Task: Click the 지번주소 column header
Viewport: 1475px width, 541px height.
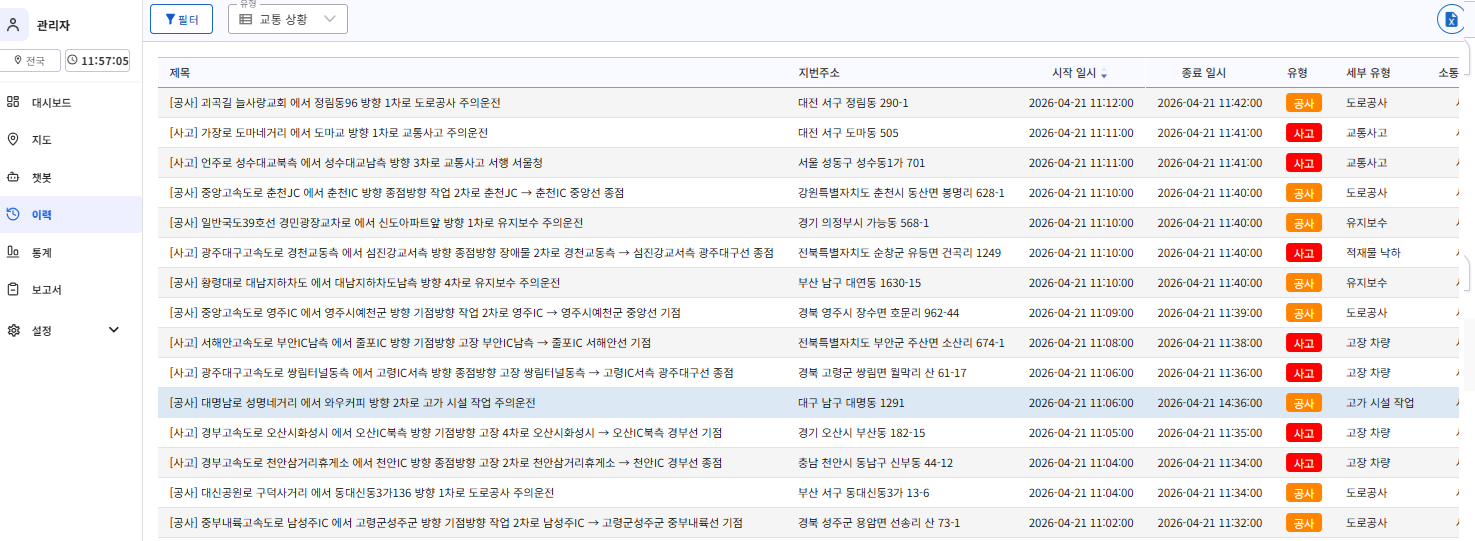Action: 819,73
